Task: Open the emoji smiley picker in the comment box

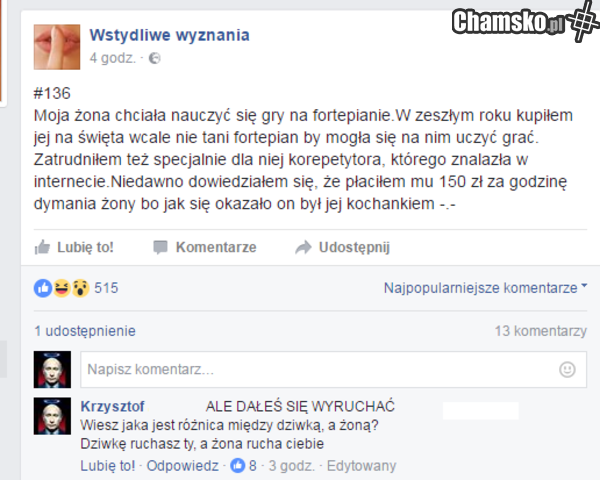Action: click(567, 369)
